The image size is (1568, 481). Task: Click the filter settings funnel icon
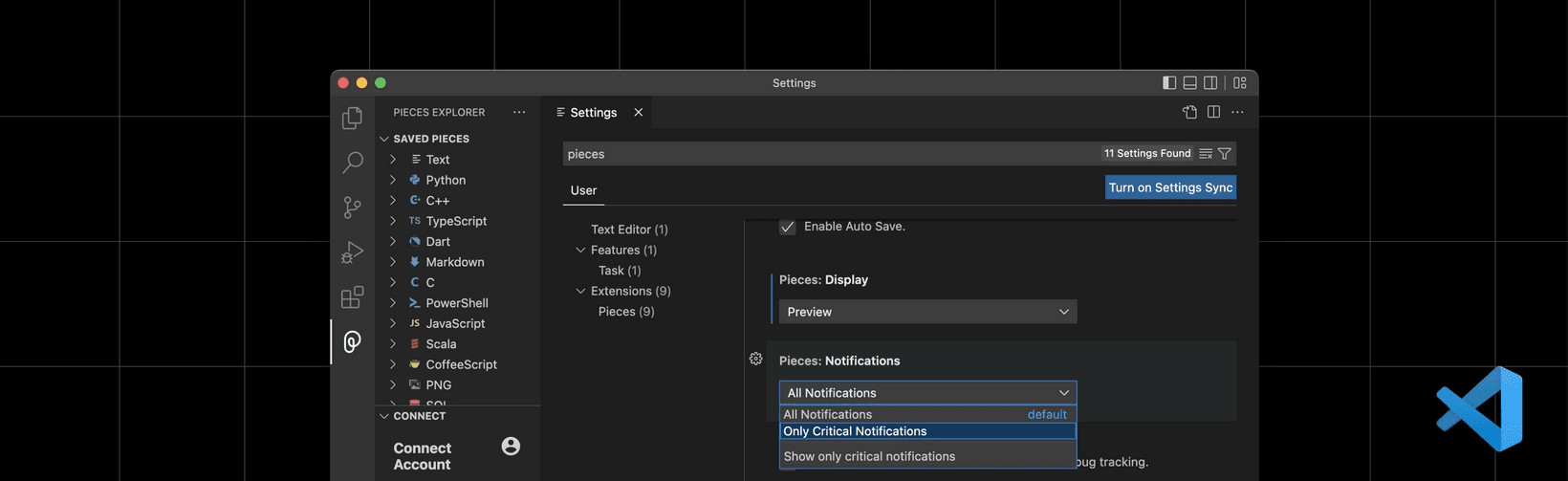point(1225,154)
